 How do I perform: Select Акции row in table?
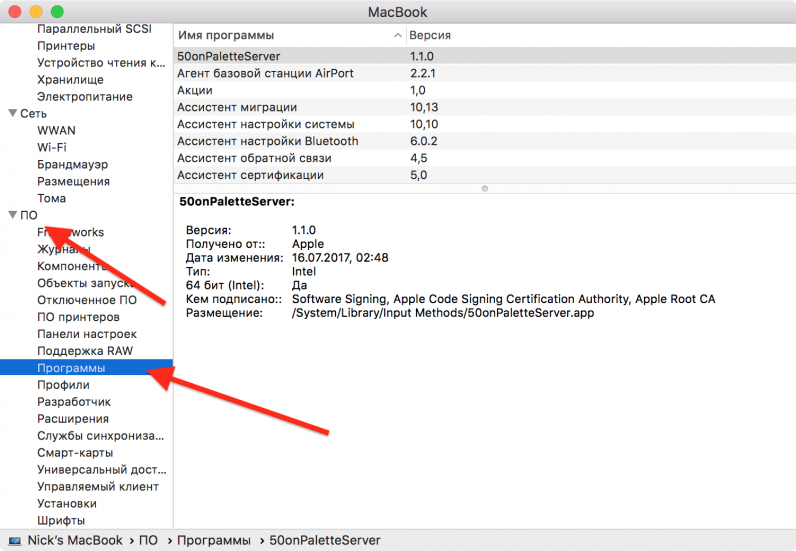tap(485, 90)
